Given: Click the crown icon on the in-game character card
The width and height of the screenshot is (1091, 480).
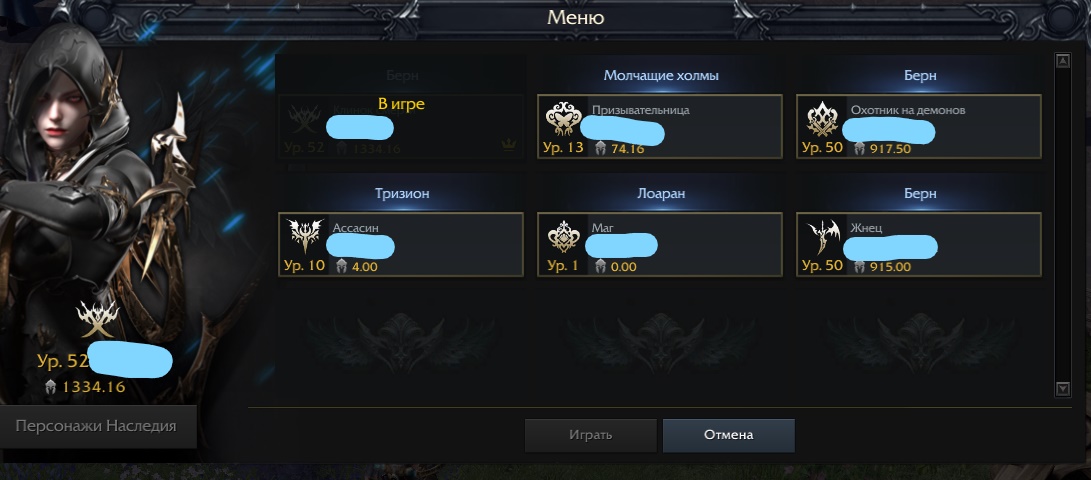Looking at the screenshot, I should [508, 145].
